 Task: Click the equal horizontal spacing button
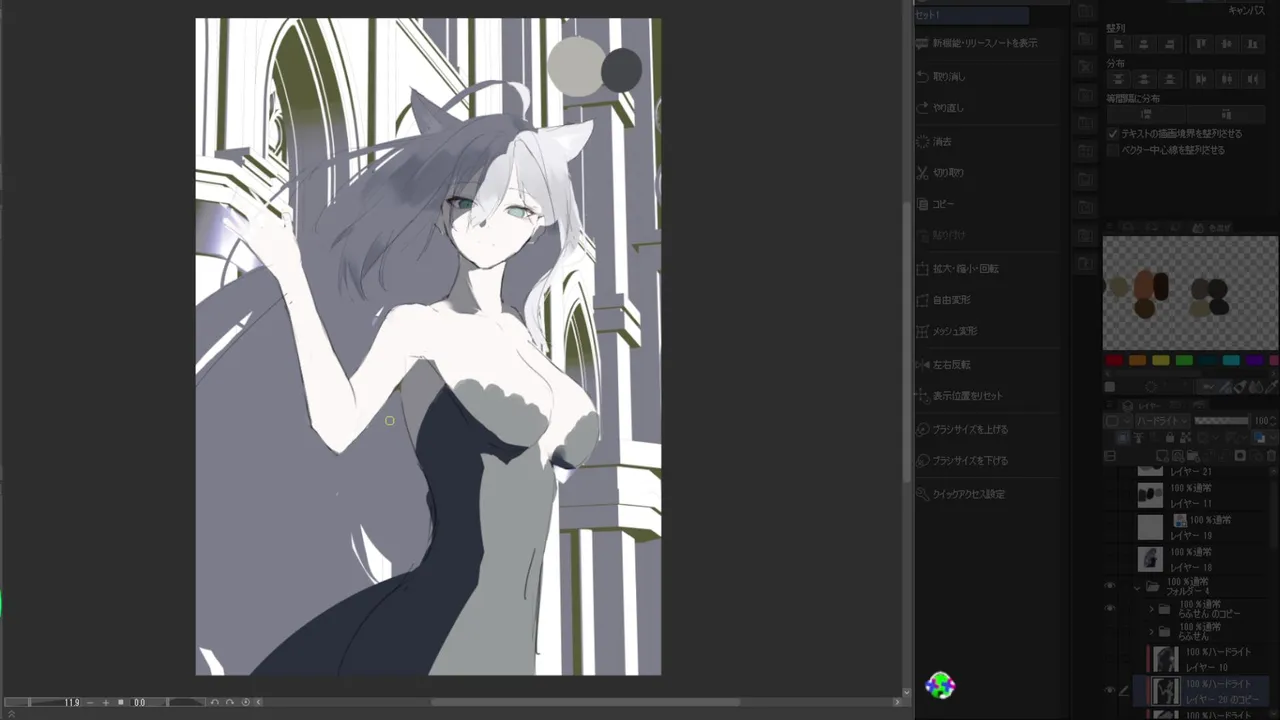click(1226, 115)
